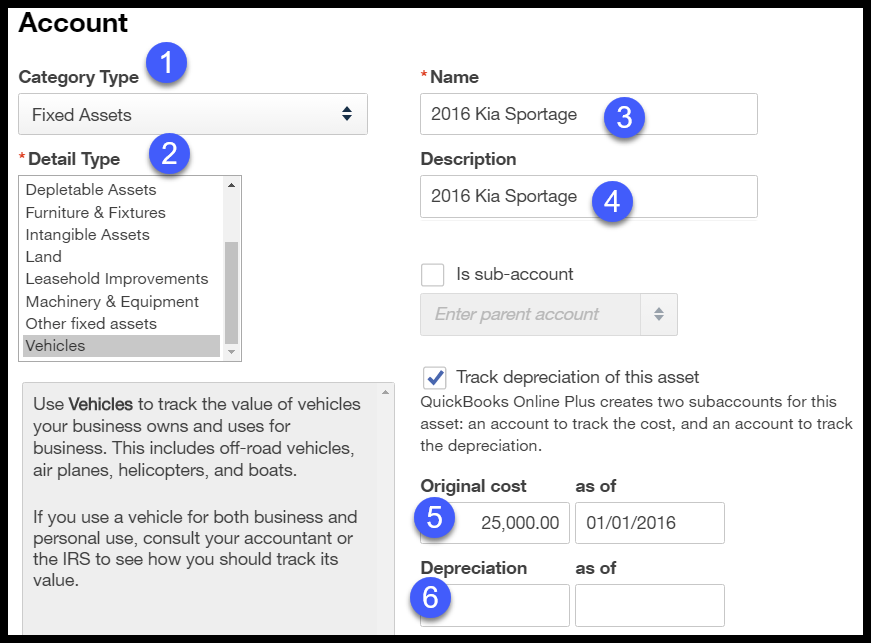The height and width of the screenshot is (643, 871).
Task: Click the Vehicles description panel scroll-up arrow
Action: point(386,392)
